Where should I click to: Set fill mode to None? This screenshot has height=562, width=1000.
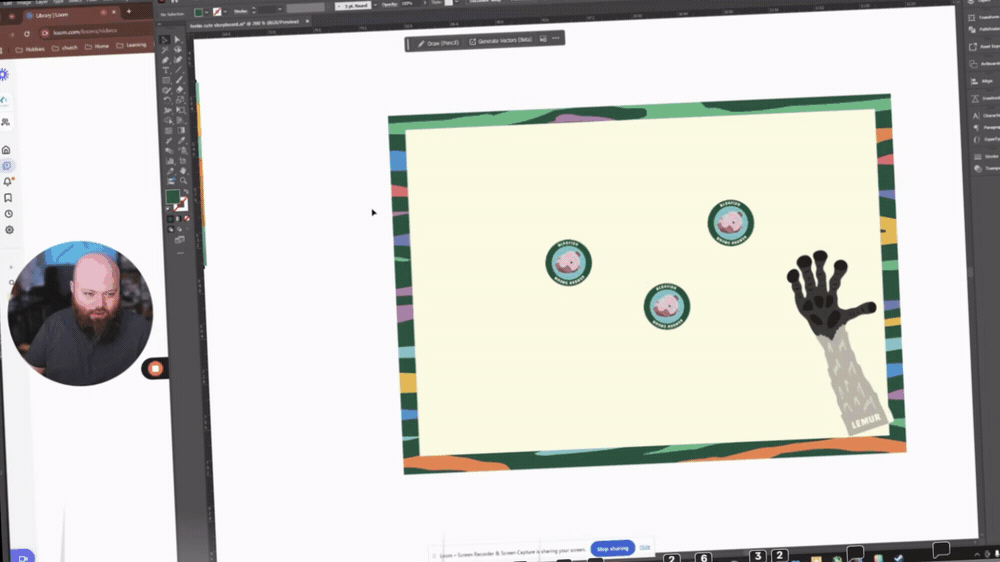[x=186, y=218]
